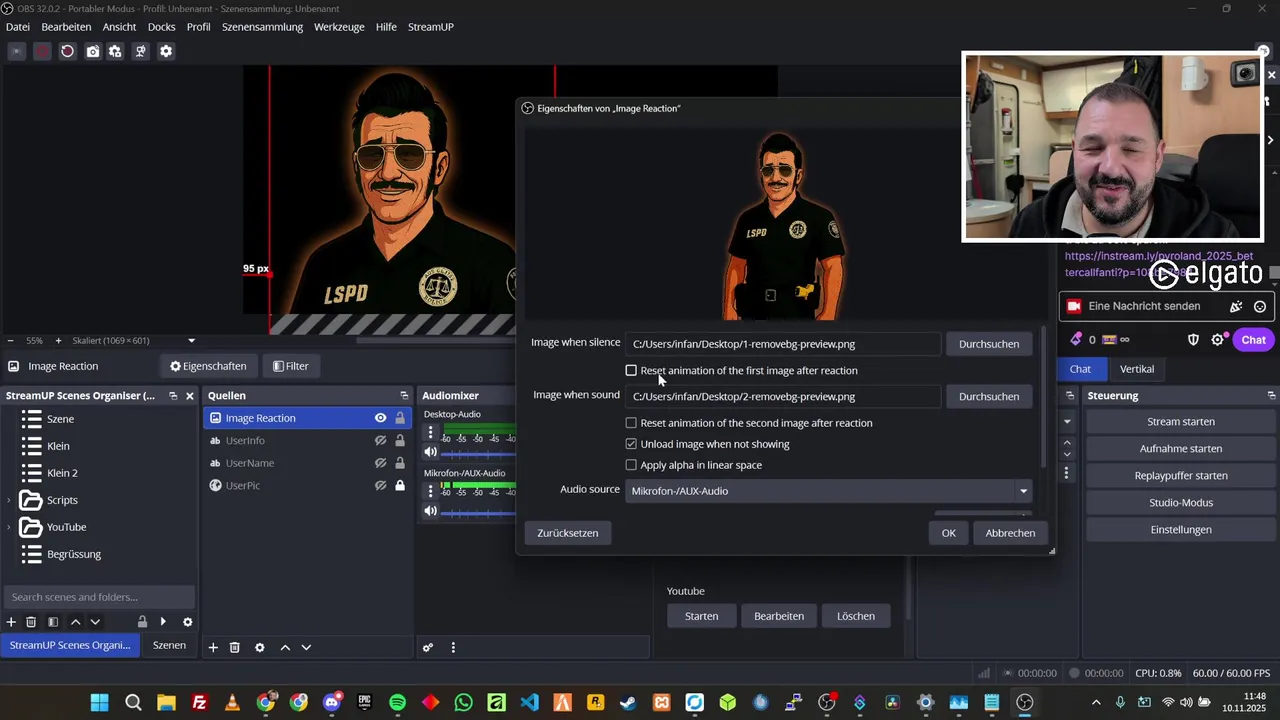Screen dimensions: 1280x720
Task: Hide the Image Reaction source eye icon
Action: coord(380,418)
